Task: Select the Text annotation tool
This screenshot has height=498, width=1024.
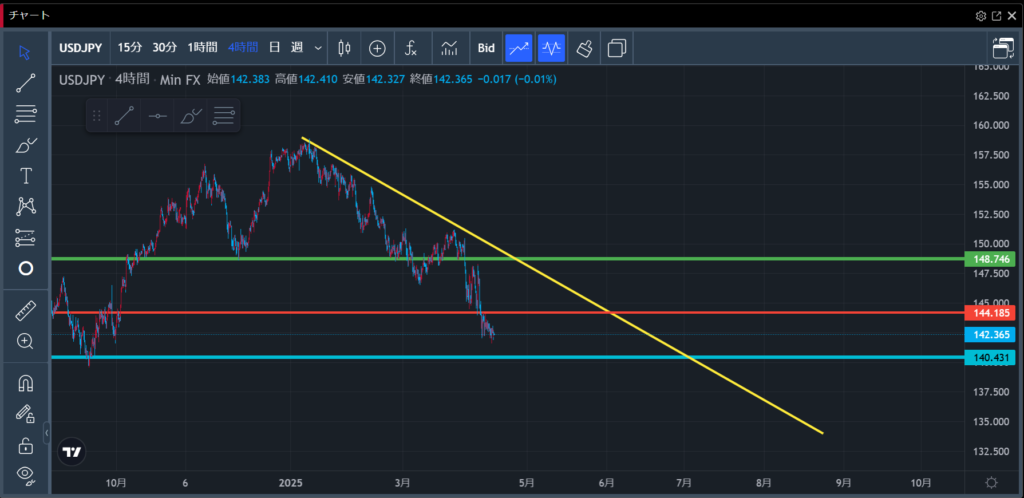Action: click(26, 176)
